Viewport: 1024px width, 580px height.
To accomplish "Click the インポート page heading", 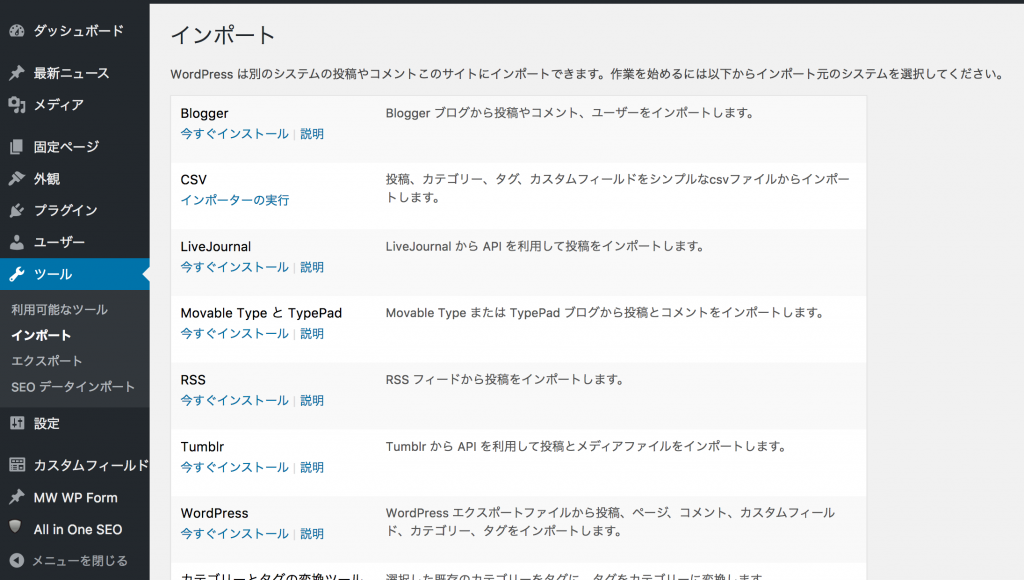I will tap(223, 35).
